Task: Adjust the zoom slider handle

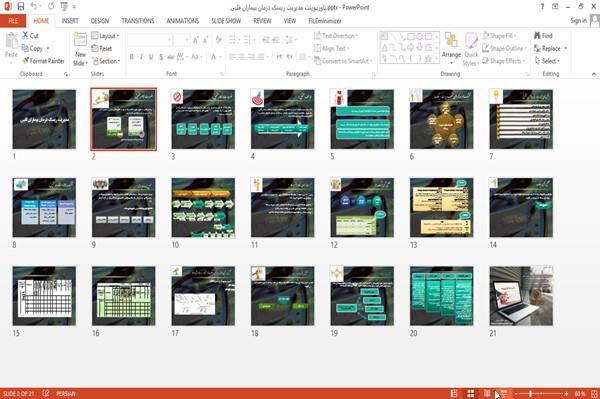Action: click(531, 393)
